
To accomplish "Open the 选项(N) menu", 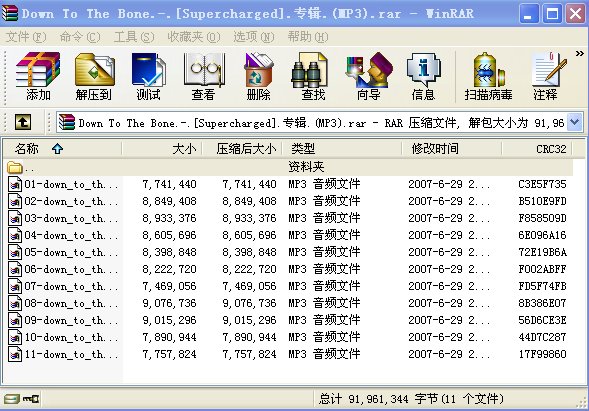I will (254, 37).
